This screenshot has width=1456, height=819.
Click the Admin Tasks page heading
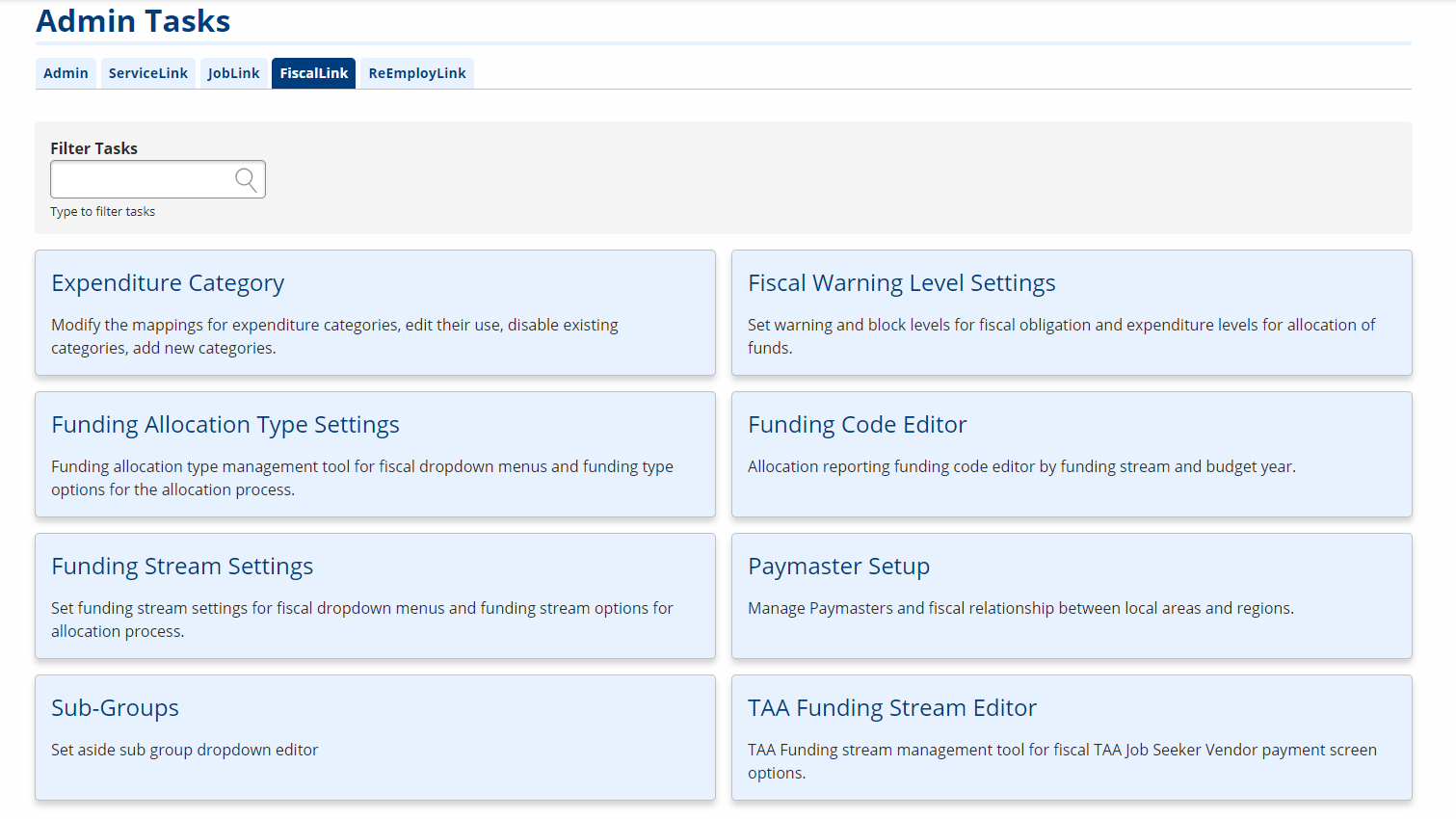pyautogui.click(x=132, y=20)
